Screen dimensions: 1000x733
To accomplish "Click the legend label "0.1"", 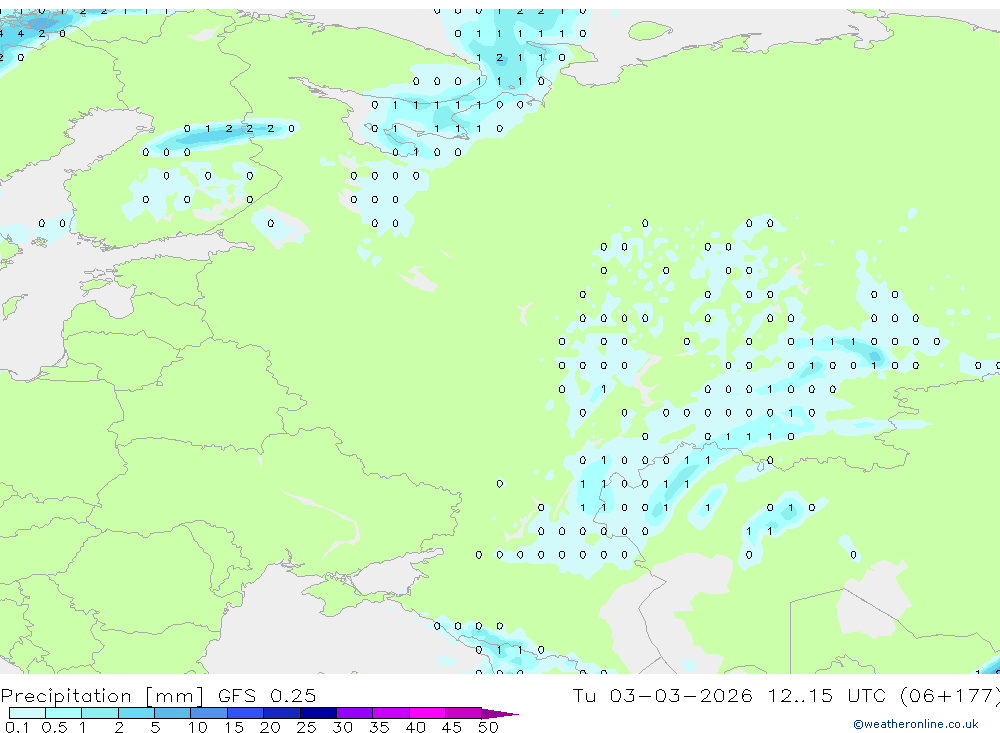I will coord(17,727).
